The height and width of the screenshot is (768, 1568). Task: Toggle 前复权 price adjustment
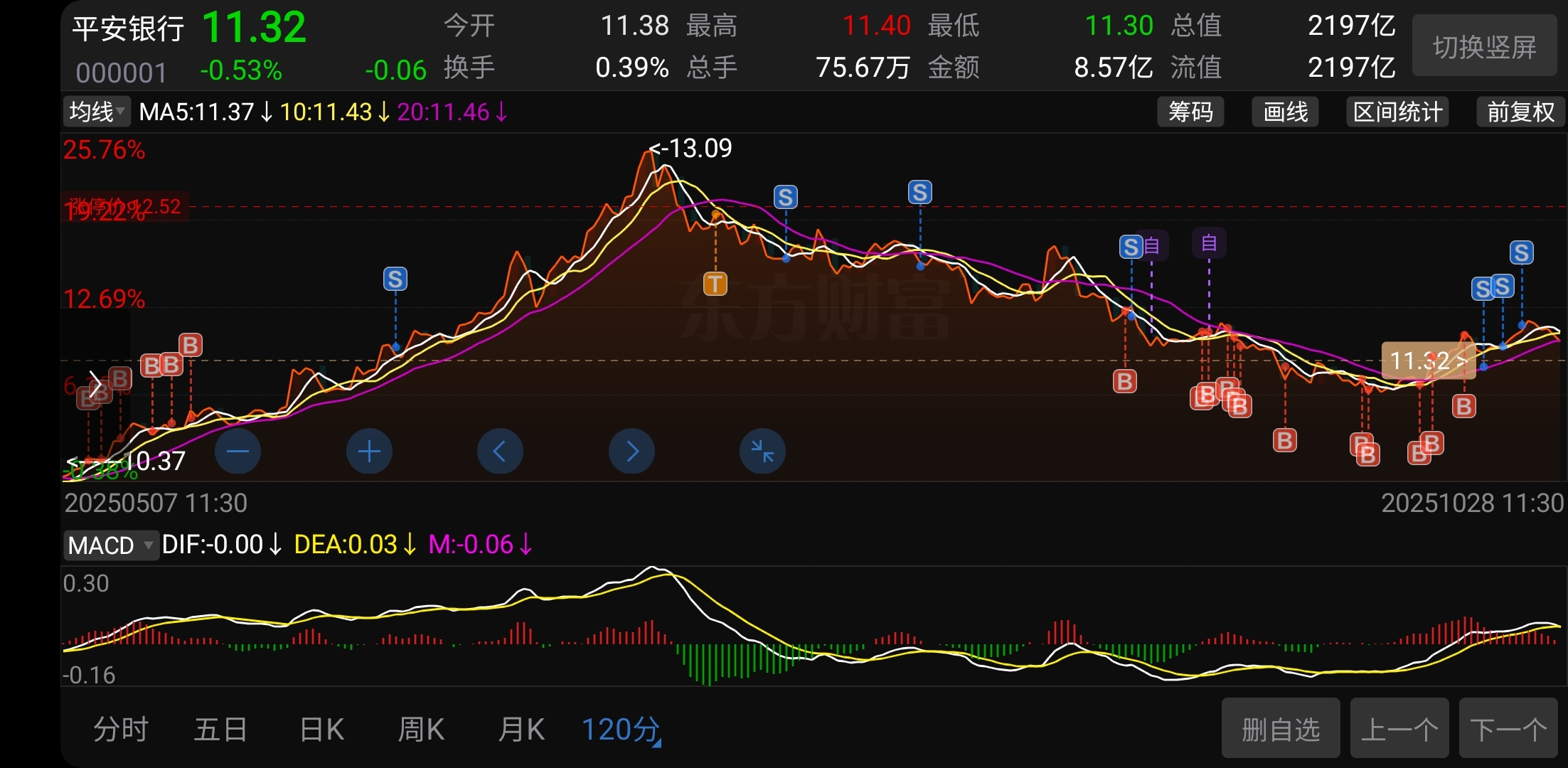[x=1520, y=112]
